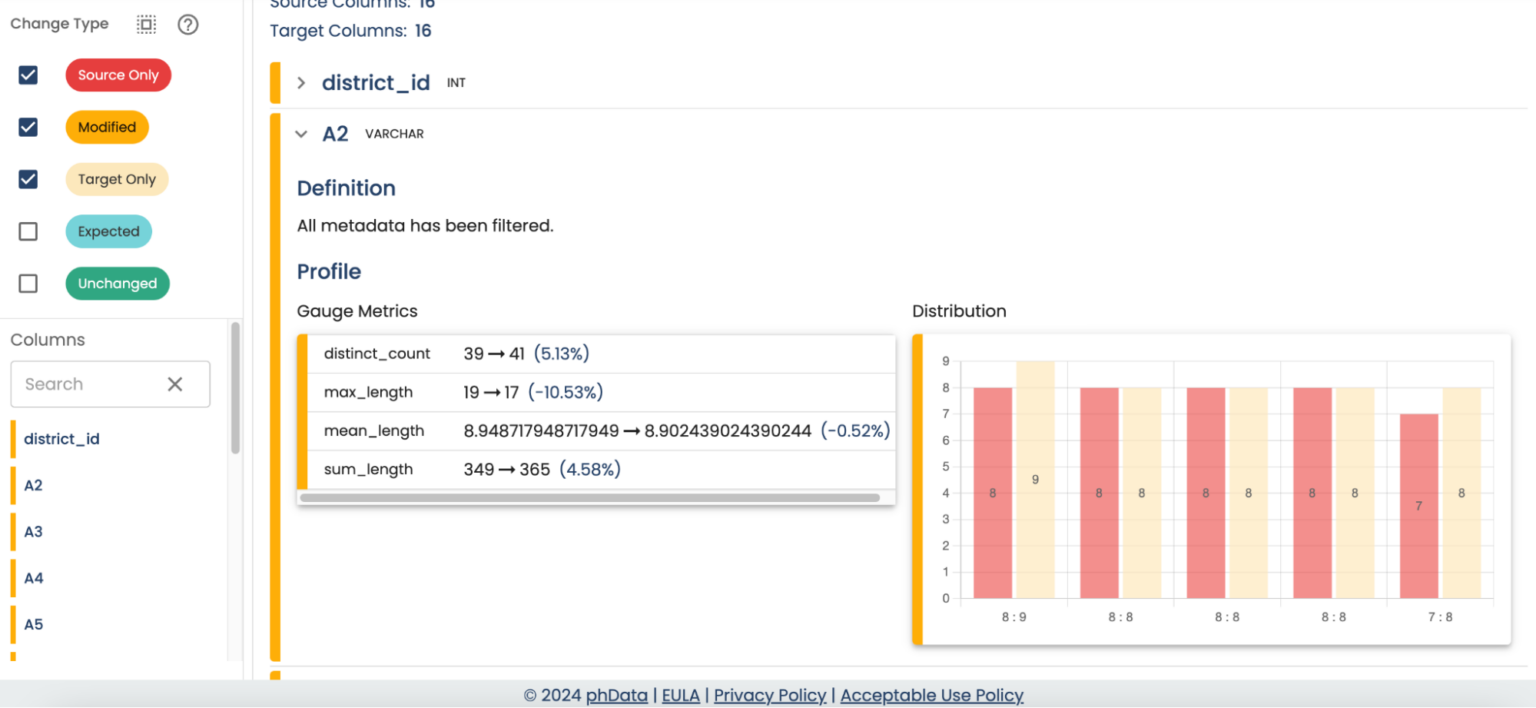The width and height of the screenshot is (1536, 708).
Task: Click the select-all change types icon
Action: tap(146, 24)
